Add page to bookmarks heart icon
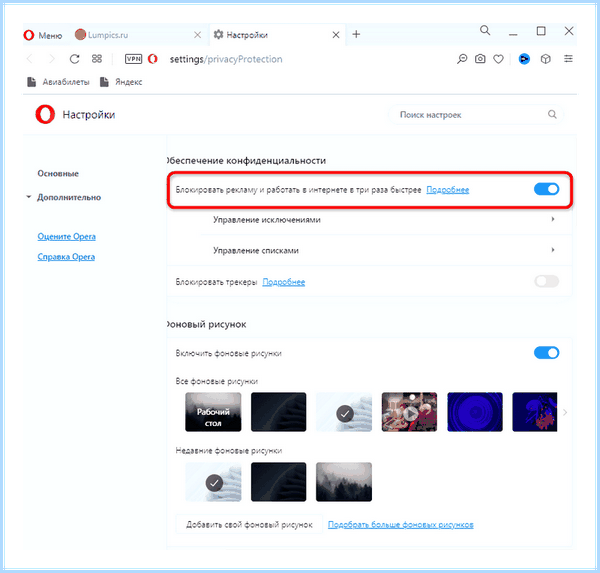This screenshot has height=573, width=600. point(498,59)
